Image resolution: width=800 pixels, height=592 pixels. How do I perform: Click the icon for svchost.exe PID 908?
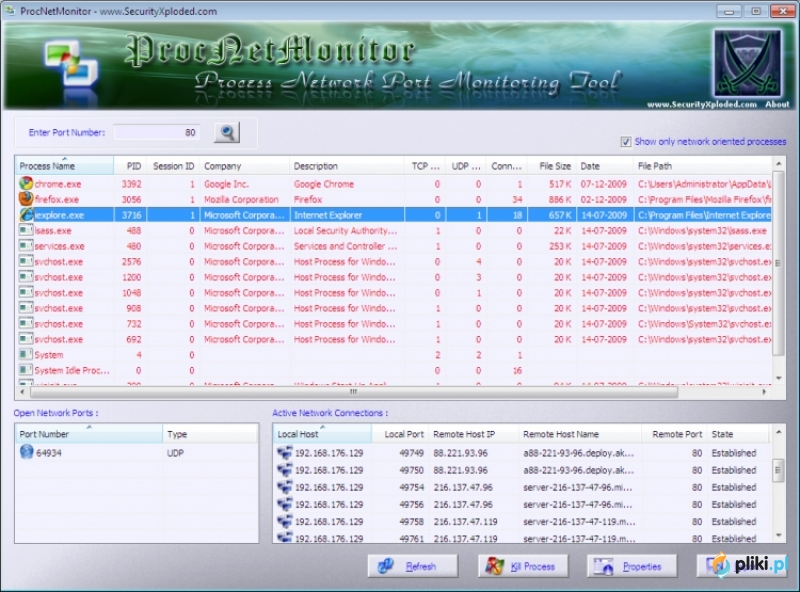[26, 308]
